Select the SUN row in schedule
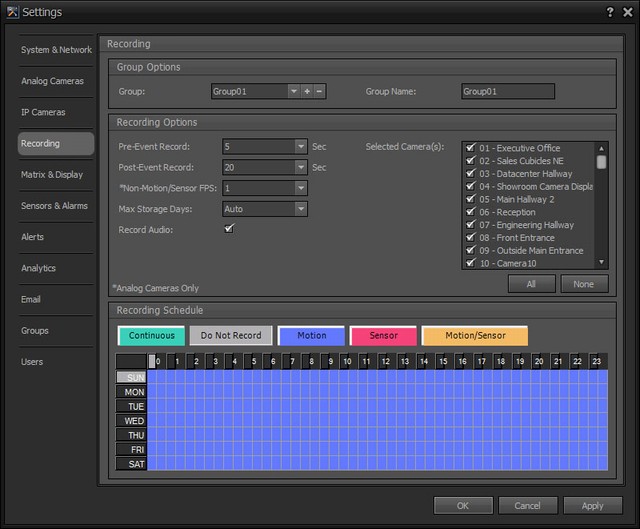Image resolution: width=640 pixels, height=529 pixels. [x=131, y=377]
